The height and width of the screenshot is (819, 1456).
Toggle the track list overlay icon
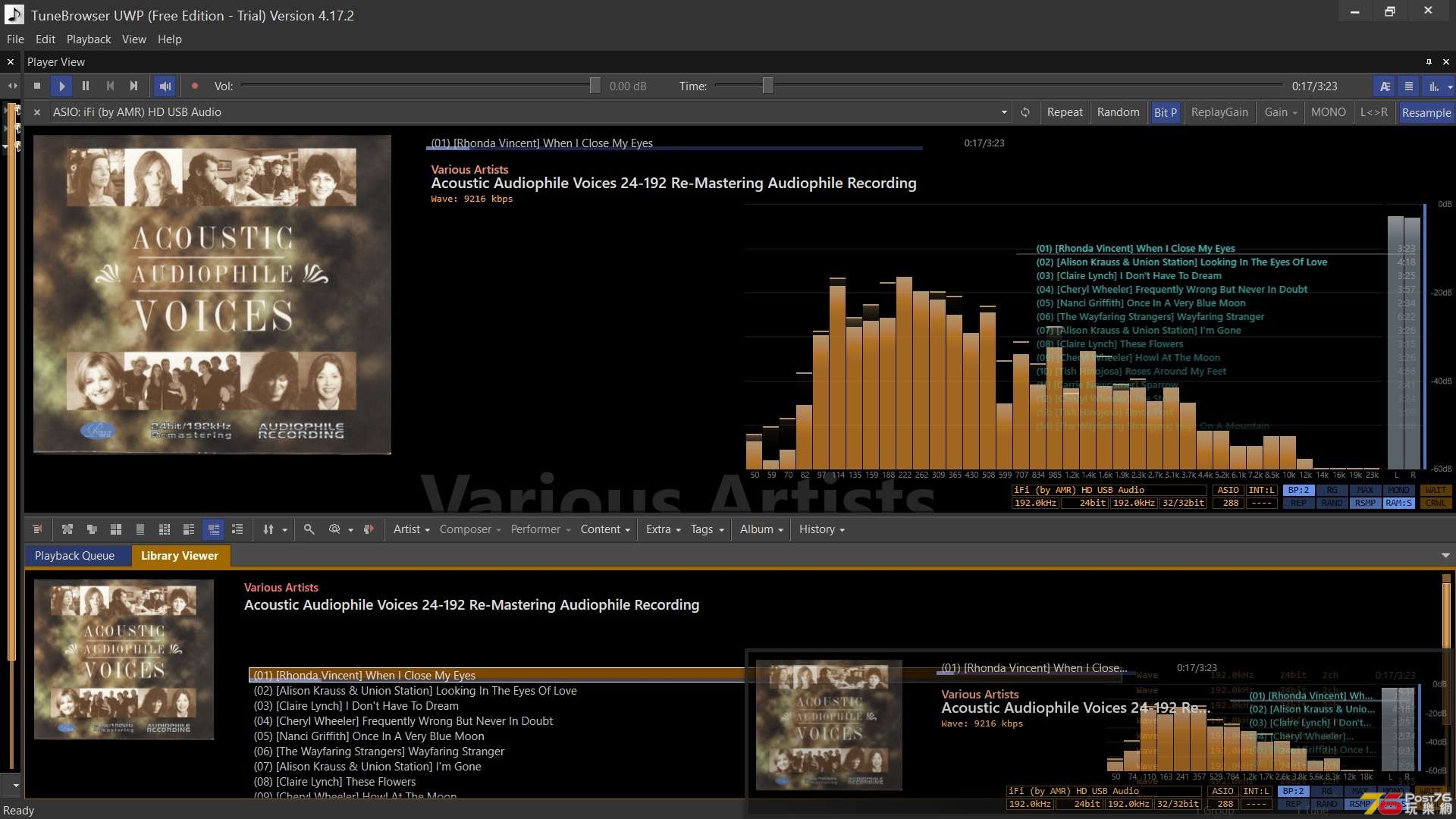(x=1409, y=86)
